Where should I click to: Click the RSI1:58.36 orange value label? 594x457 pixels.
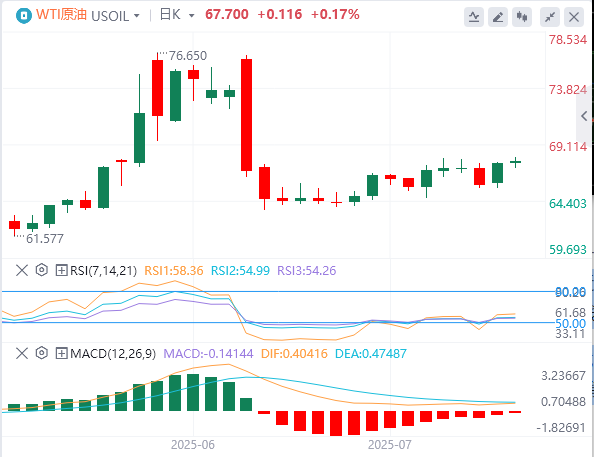pos(174,271)
